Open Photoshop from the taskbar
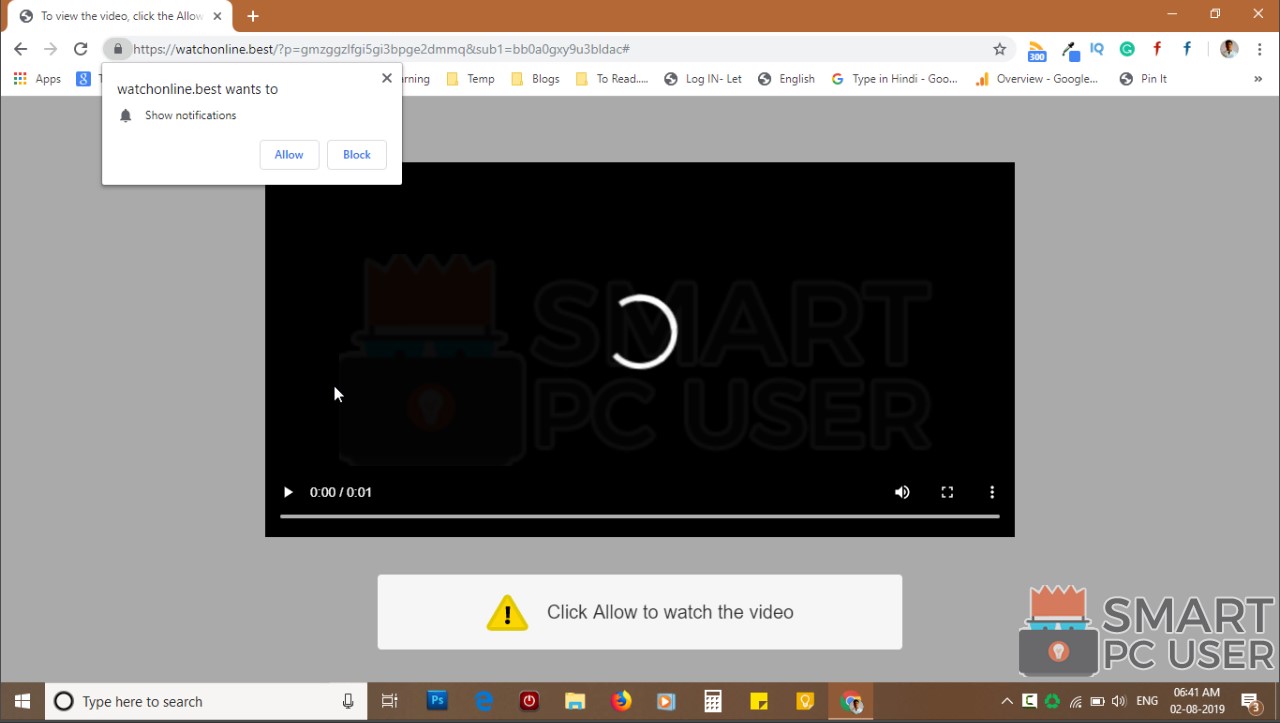The image size is (1280, 723). (x=436, y=701)
